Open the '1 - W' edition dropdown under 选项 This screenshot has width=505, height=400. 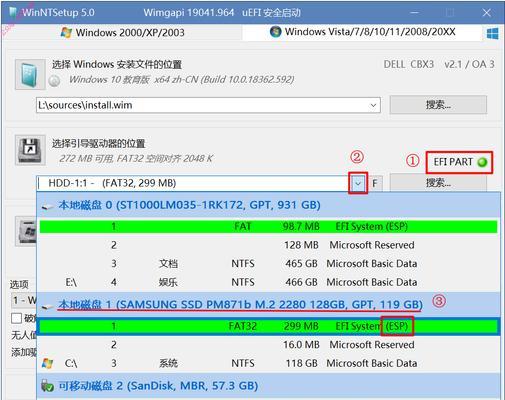24,301
